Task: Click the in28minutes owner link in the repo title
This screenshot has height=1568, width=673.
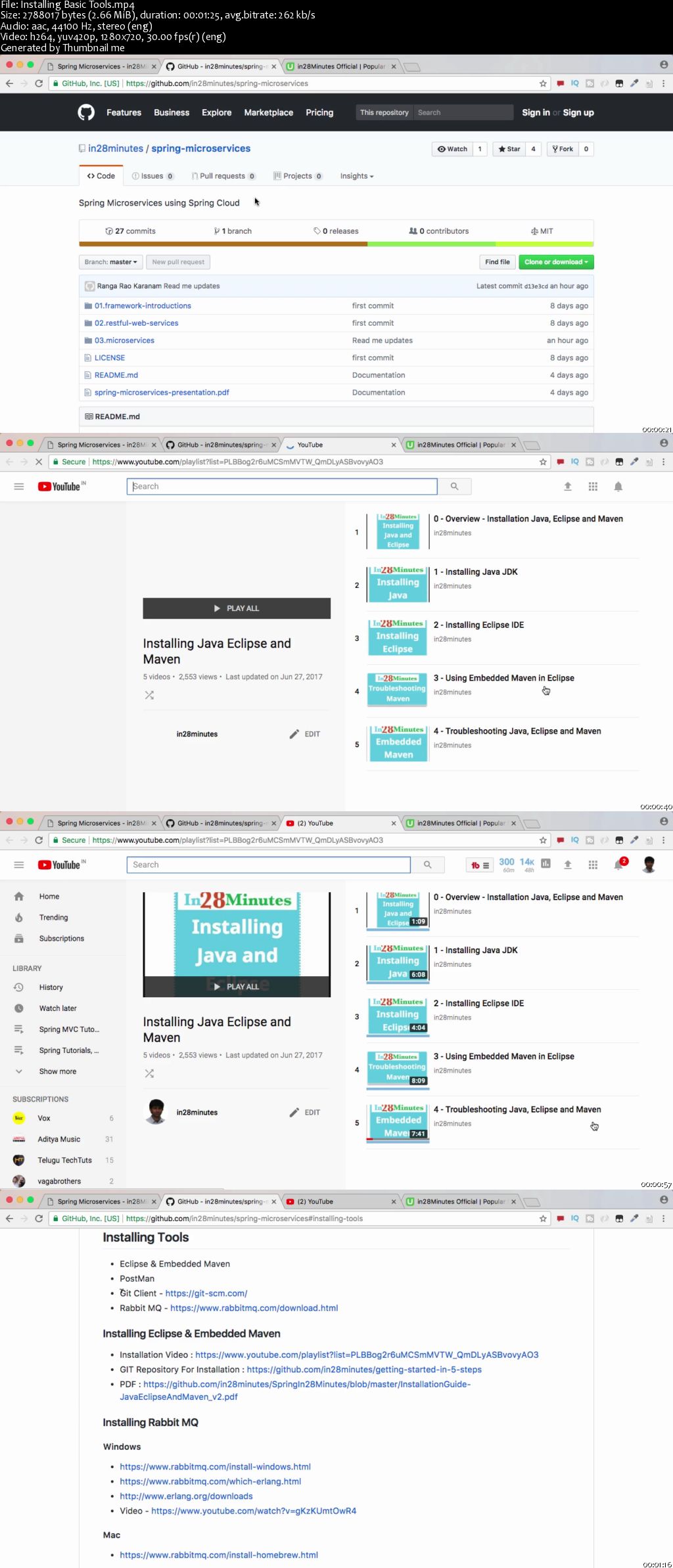Action: [x=116, y=148]
